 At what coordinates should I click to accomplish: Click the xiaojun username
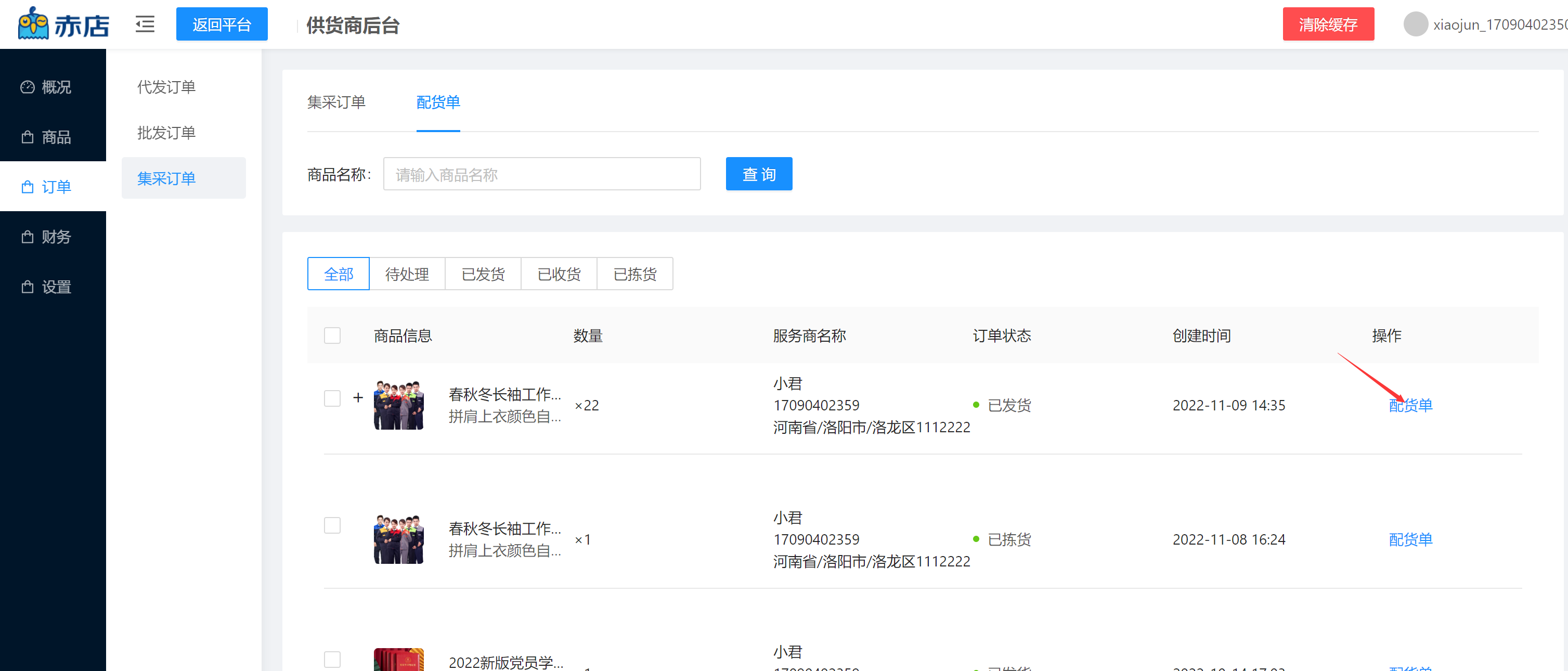(x=1500, y=24)
